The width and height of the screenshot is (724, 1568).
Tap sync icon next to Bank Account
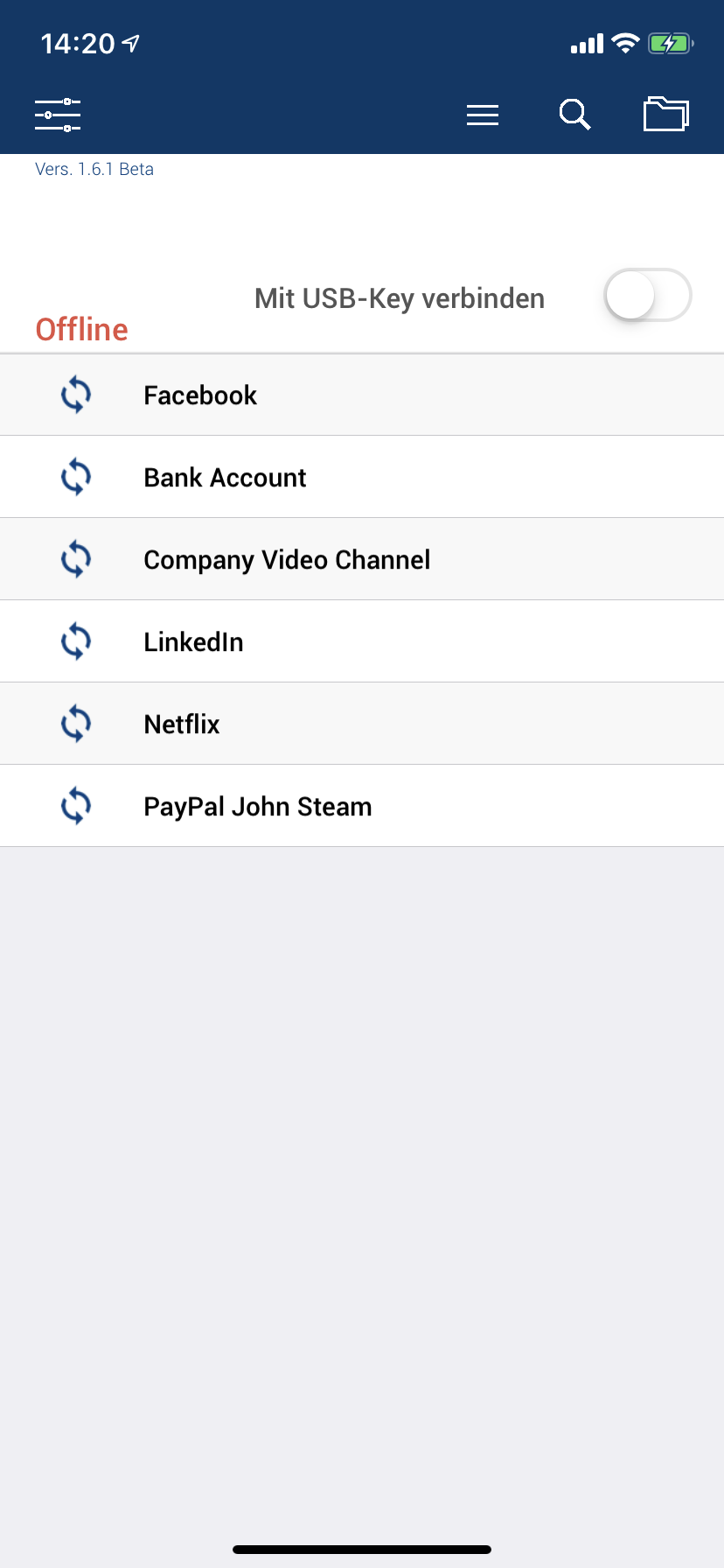[76, 477]
